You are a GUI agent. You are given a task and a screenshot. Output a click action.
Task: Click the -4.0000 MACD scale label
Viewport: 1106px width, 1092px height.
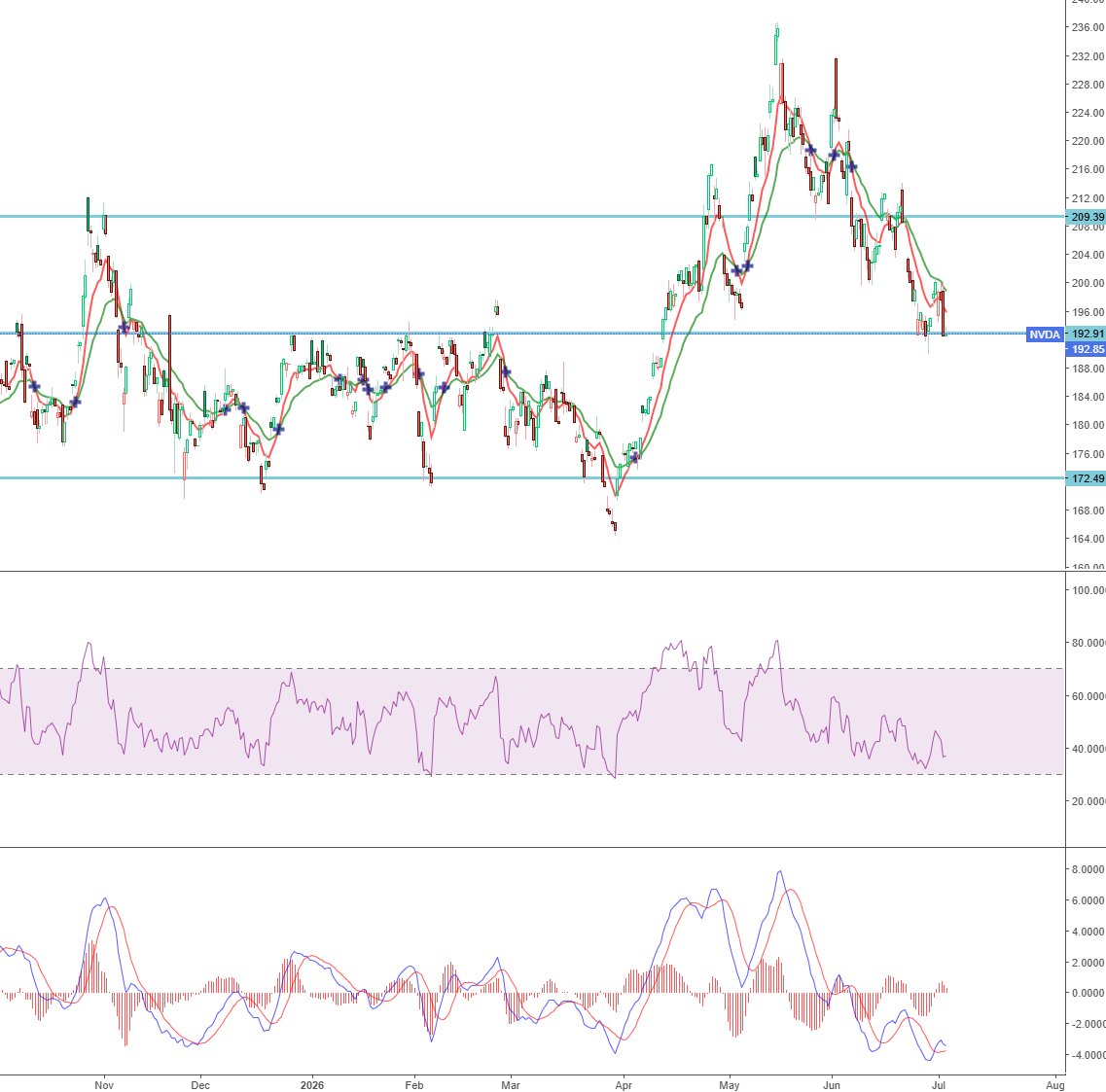coord(1088,1055)
